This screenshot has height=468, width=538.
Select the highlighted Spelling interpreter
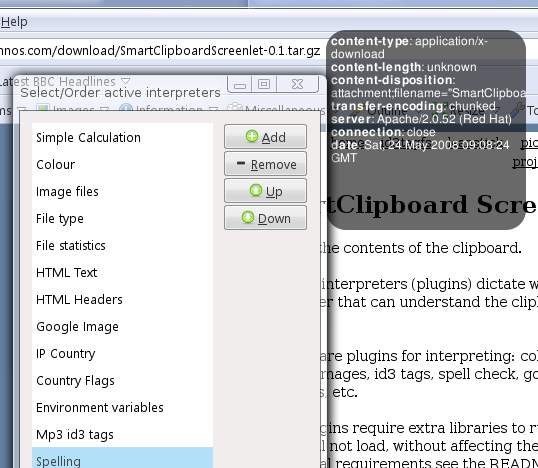(122, 458)
